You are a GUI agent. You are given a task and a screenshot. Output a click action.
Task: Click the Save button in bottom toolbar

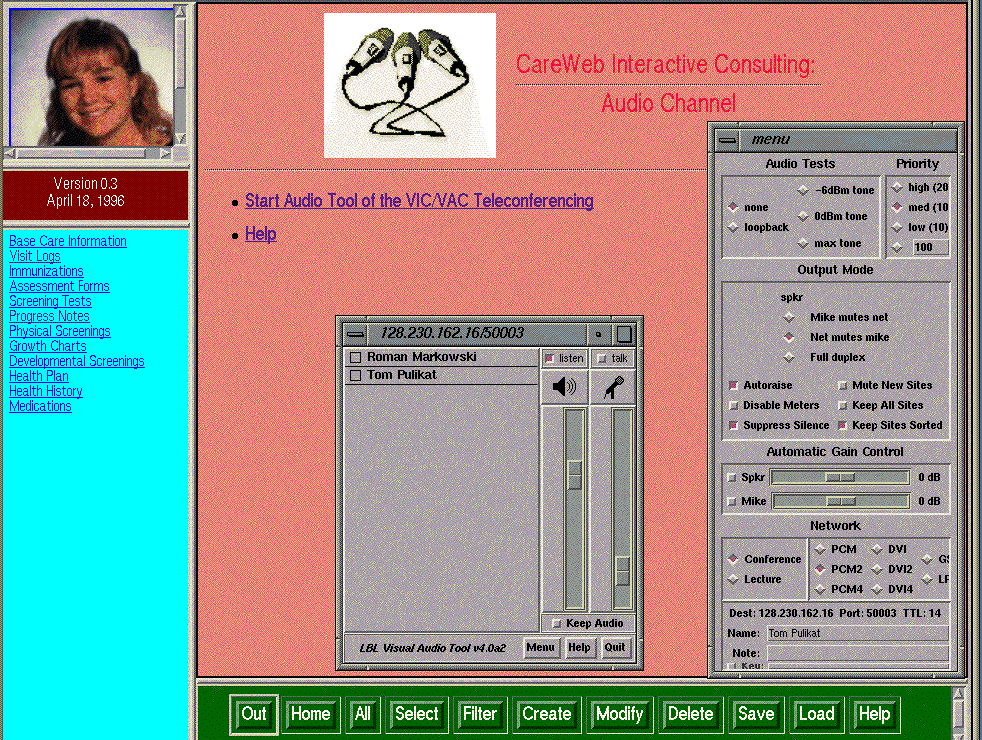click(x=756, y=714)
